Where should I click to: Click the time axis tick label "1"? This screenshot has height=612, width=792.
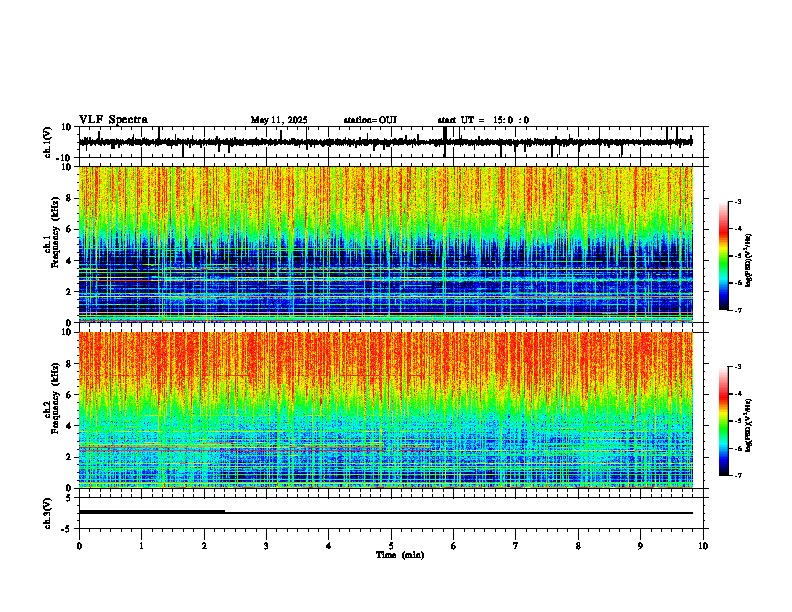pos(141,546)
